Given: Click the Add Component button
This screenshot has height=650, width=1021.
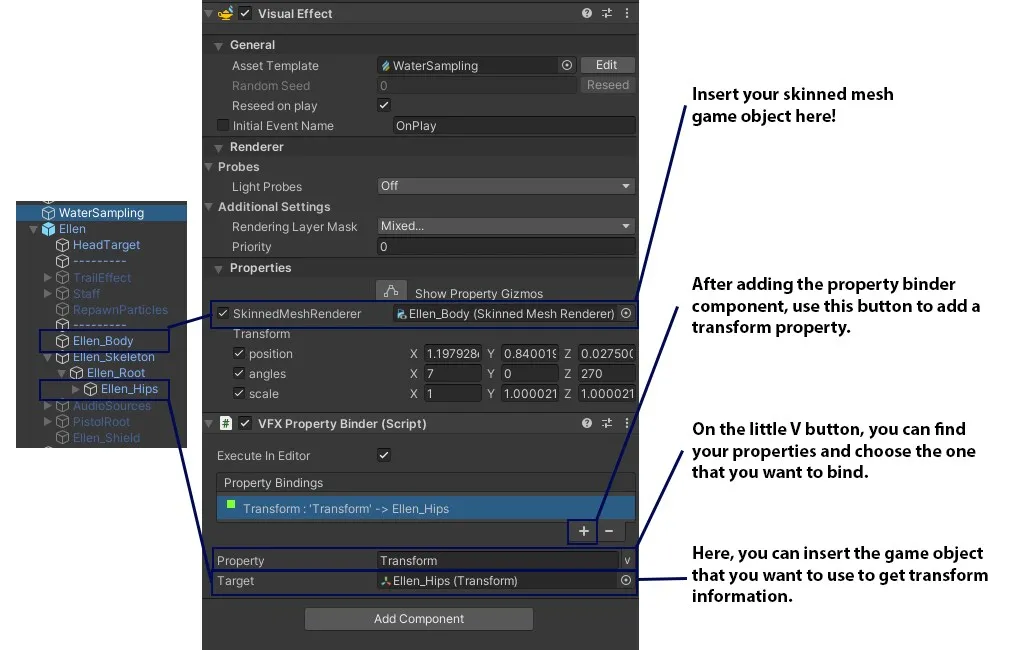Looking at the screenshot, I should click(418, 618).
